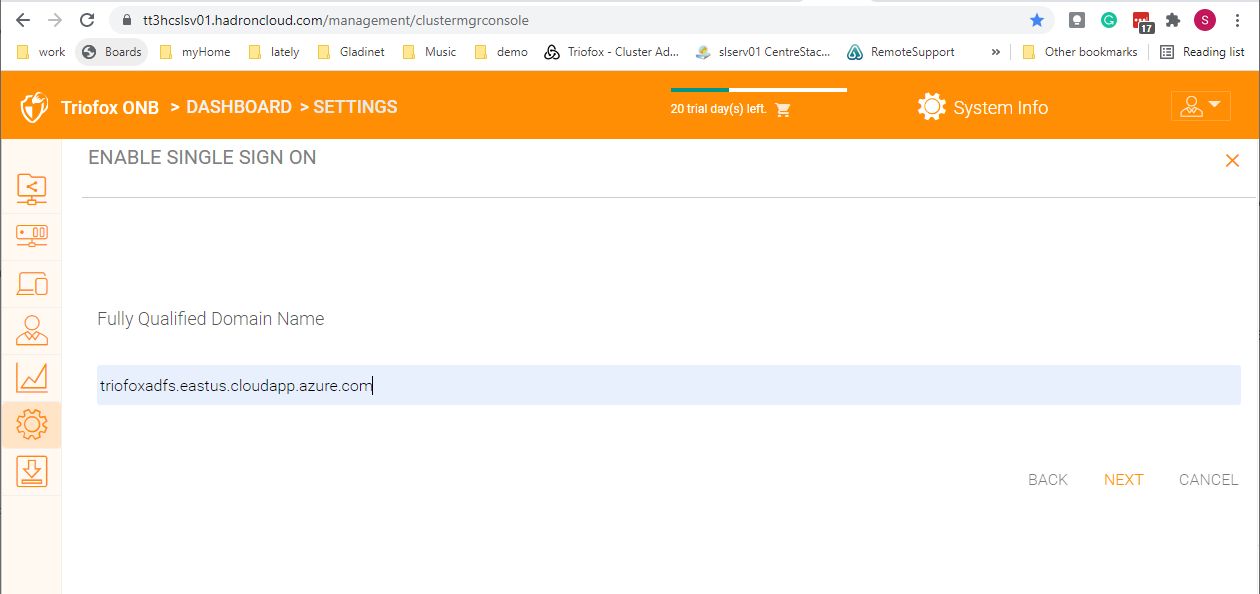Click the CANCEL button
The image size is (1260, 594).
coord(1209,480)
